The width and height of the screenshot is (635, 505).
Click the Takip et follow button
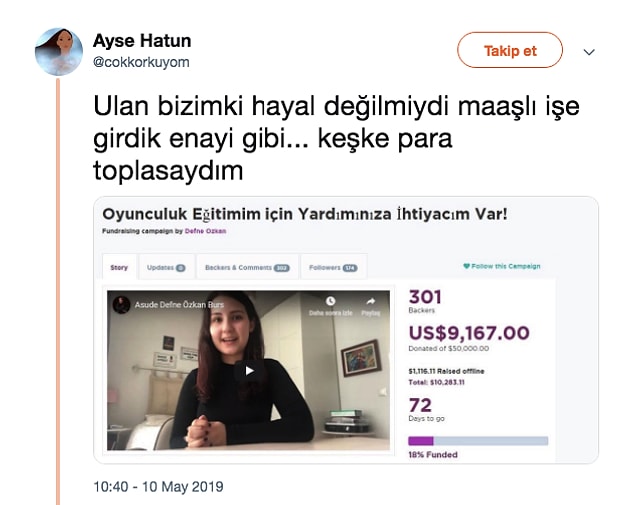tap(509, 50)
